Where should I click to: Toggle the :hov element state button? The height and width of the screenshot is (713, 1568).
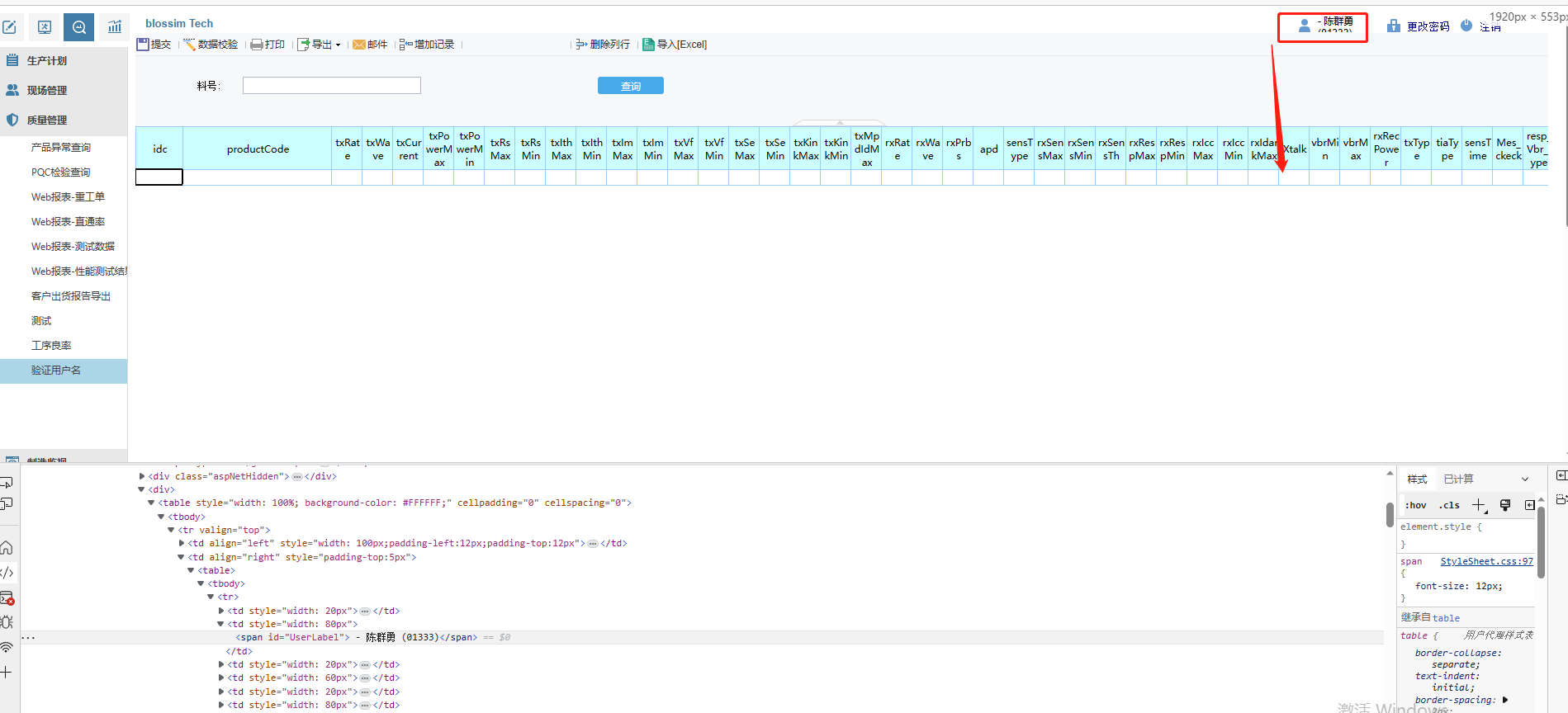[x=1415, y=505]
